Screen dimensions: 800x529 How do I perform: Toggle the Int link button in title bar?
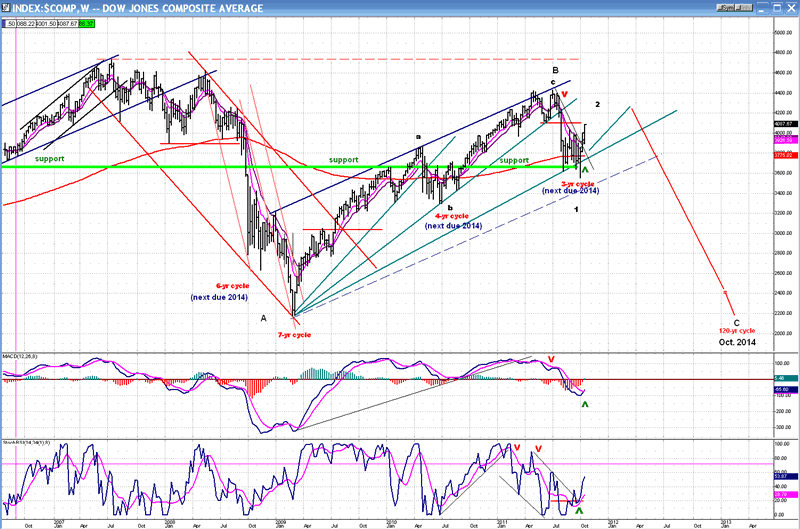pos(743,8)
